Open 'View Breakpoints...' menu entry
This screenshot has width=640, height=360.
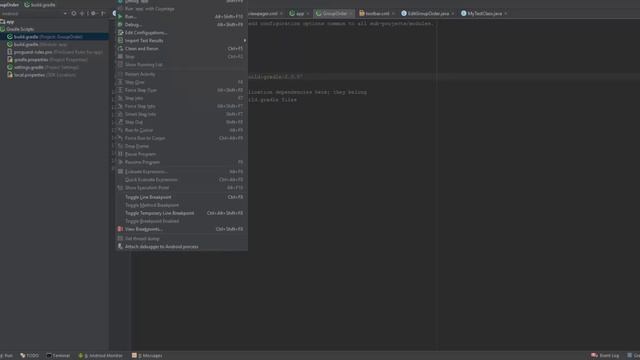pos(181,229)
